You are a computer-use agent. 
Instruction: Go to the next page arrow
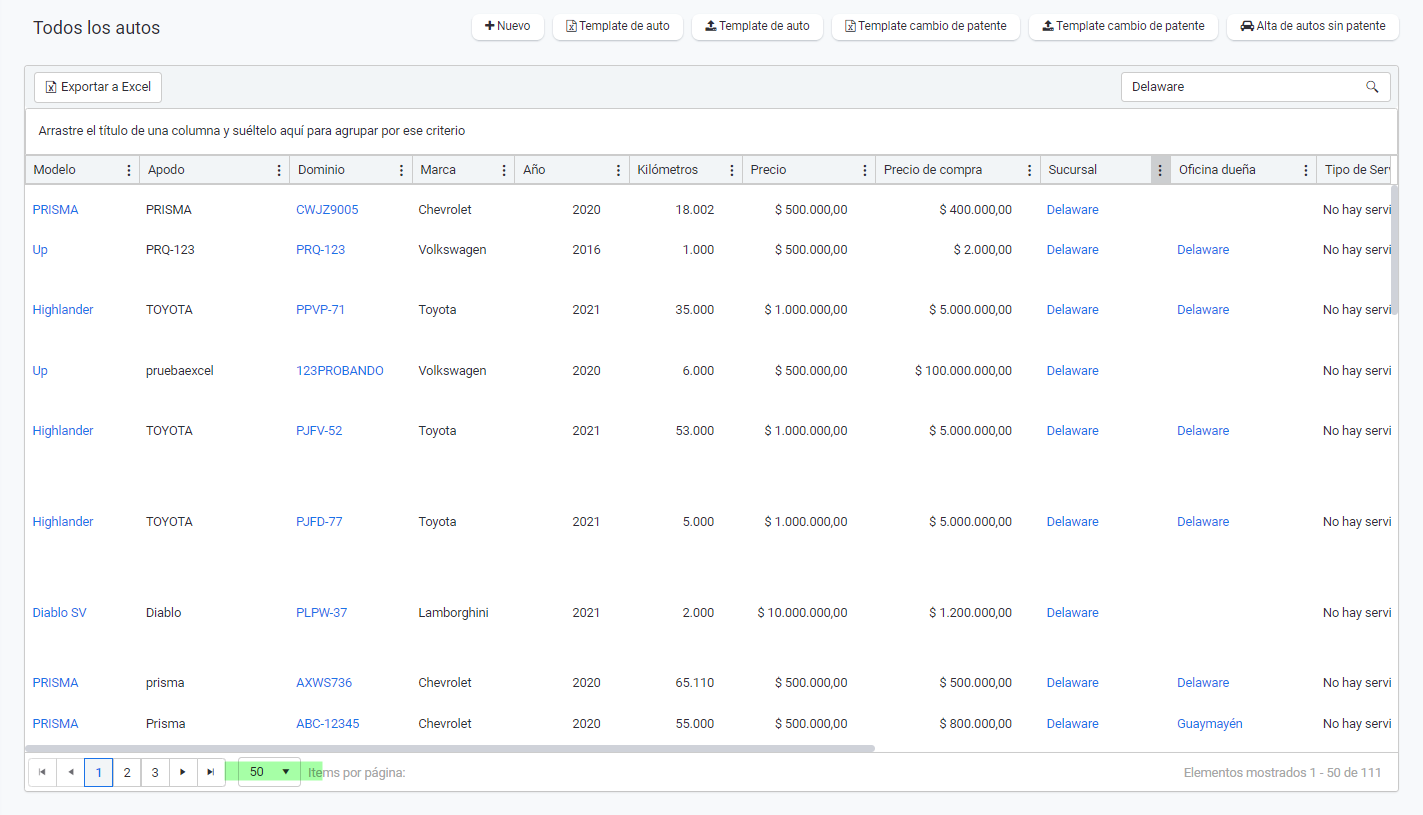(183, 772)
